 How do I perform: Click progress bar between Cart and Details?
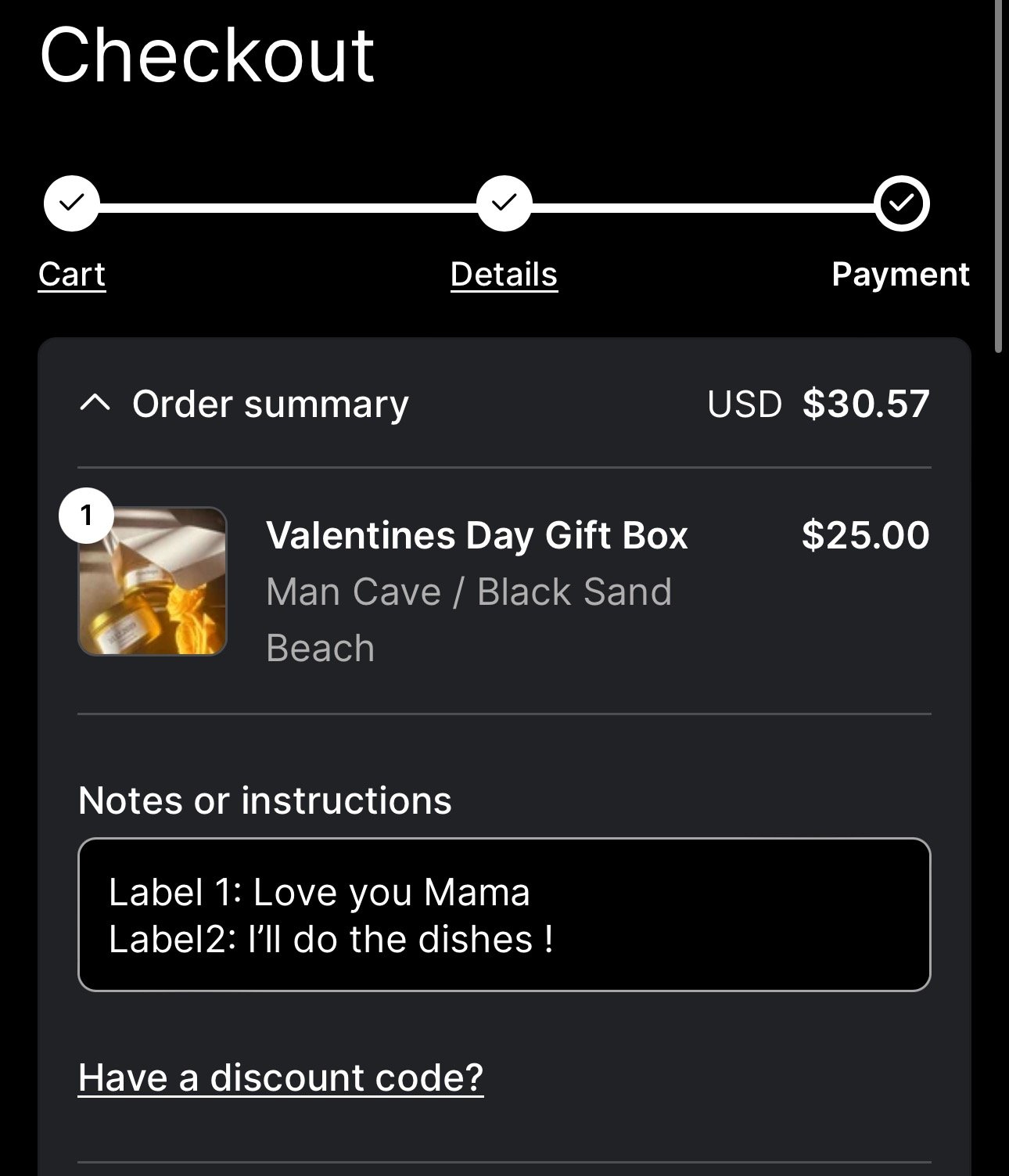click(288, 208)
